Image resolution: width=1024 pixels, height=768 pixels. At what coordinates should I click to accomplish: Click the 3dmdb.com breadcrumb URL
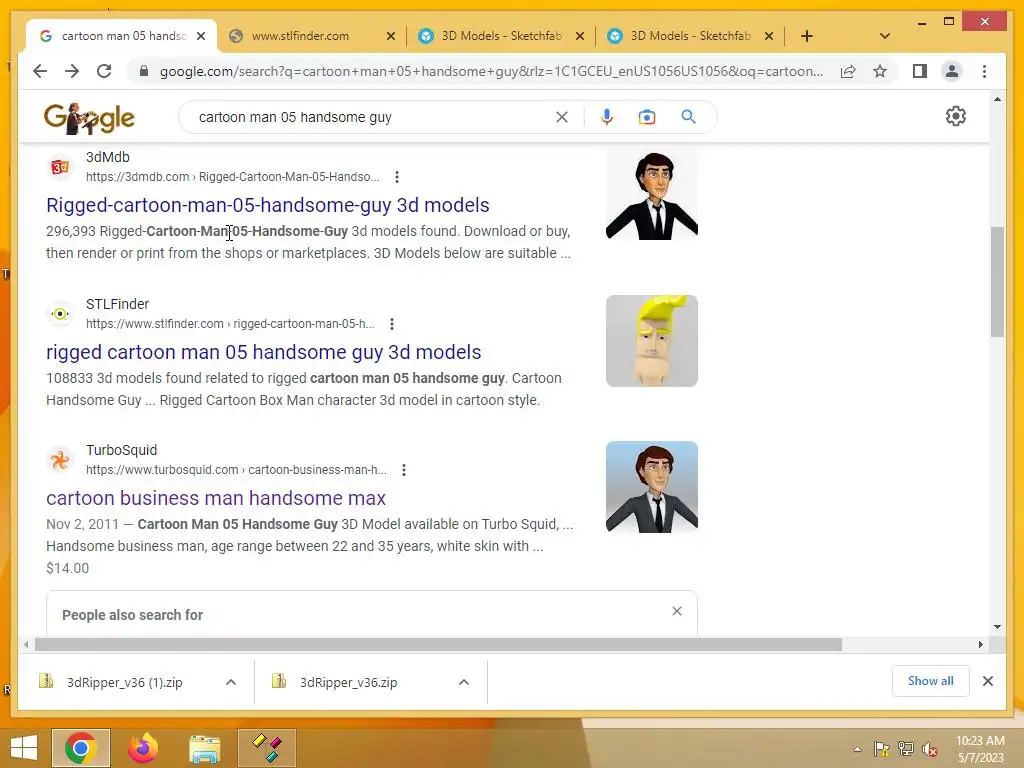tap(232, 177)
